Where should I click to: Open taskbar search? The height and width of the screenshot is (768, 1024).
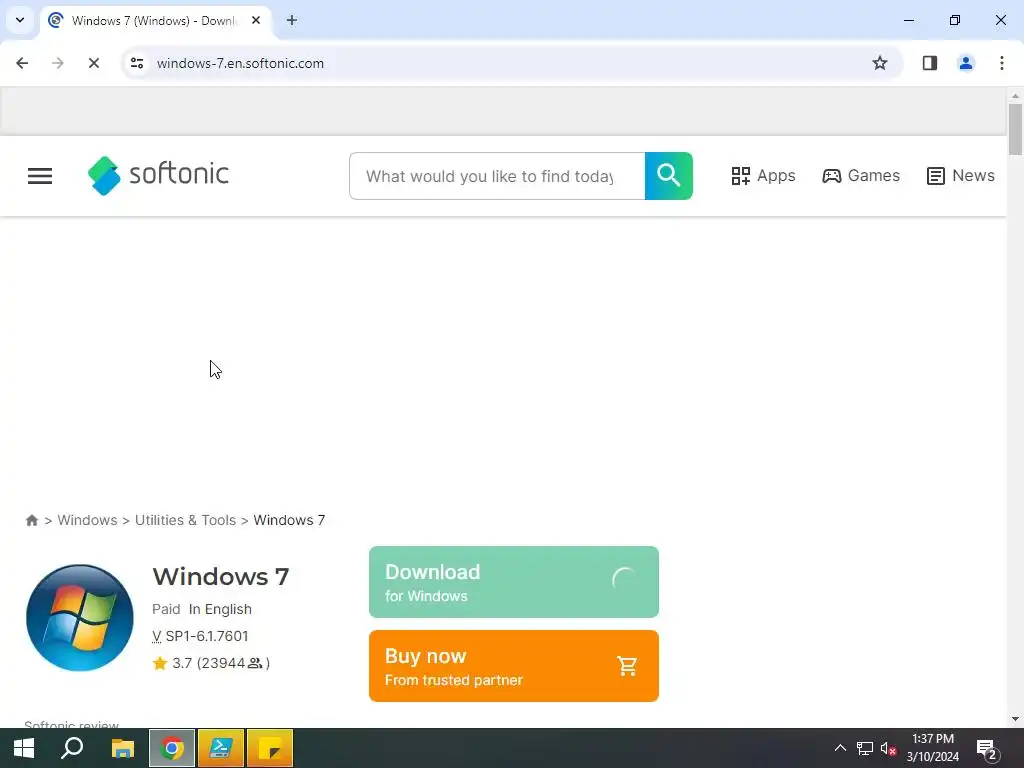(72, 748)
